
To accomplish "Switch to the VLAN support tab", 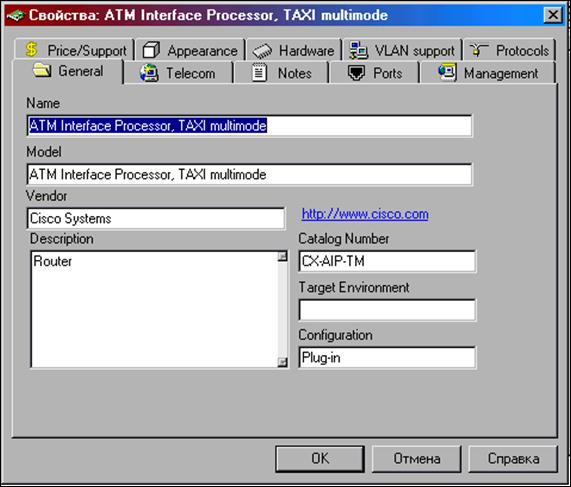I will [402, 49].
